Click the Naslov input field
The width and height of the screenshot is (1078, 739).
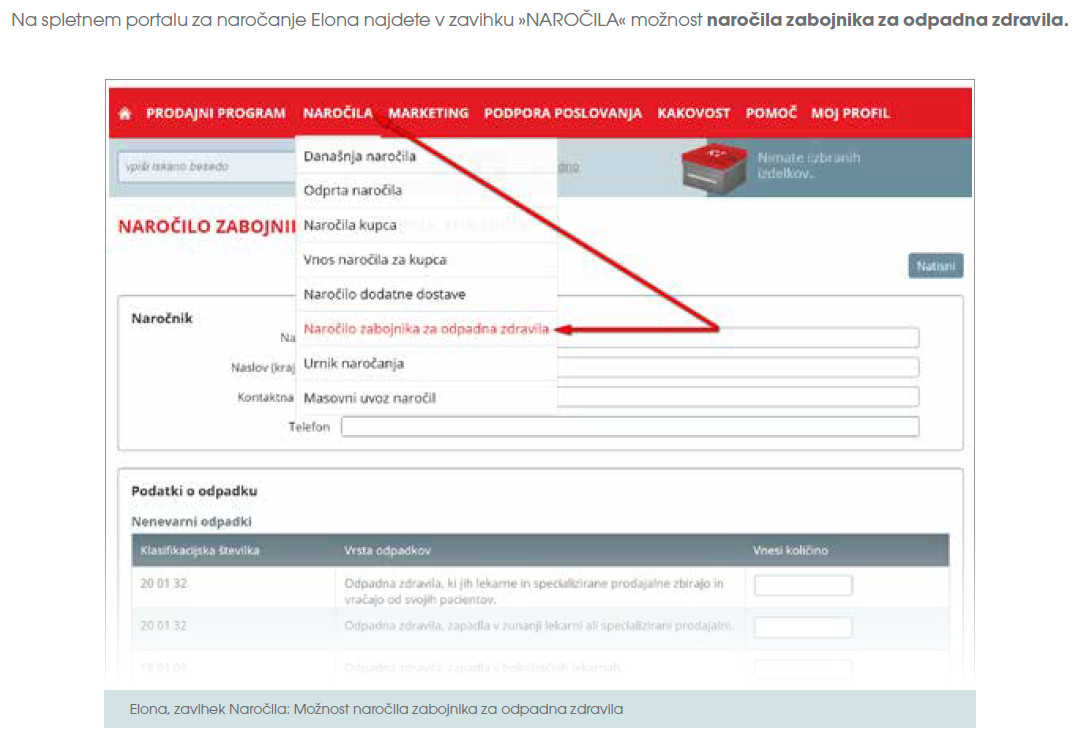point(738,367)
